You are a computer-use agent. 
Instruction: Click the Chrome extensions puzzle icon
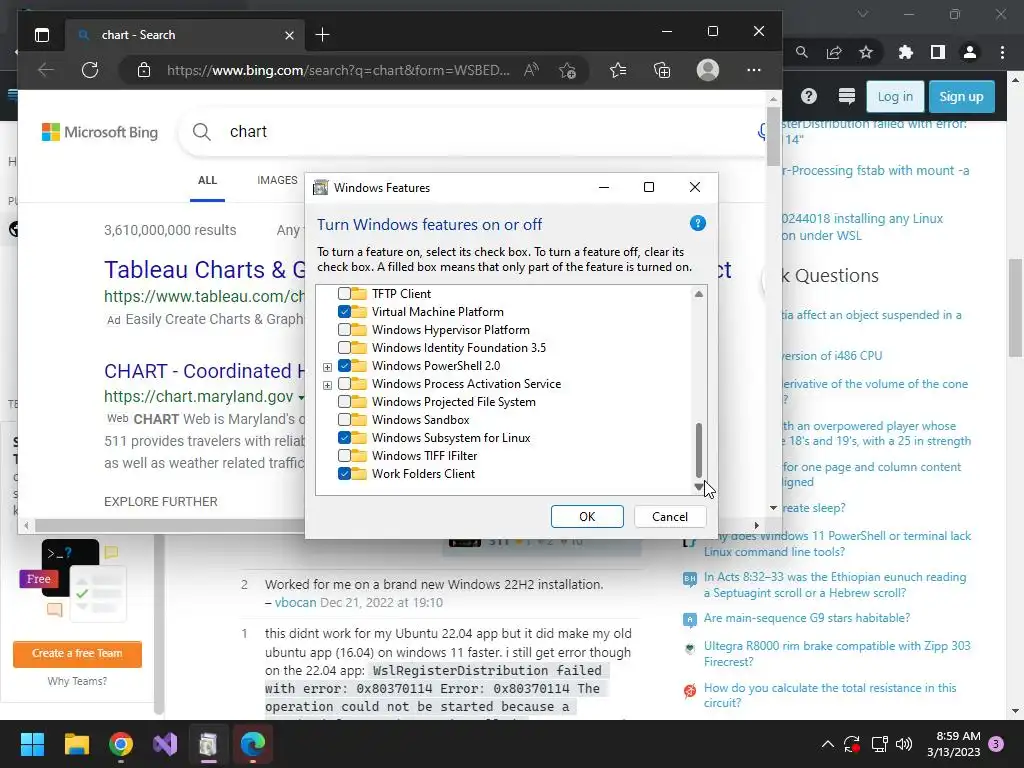coord(906,52)
